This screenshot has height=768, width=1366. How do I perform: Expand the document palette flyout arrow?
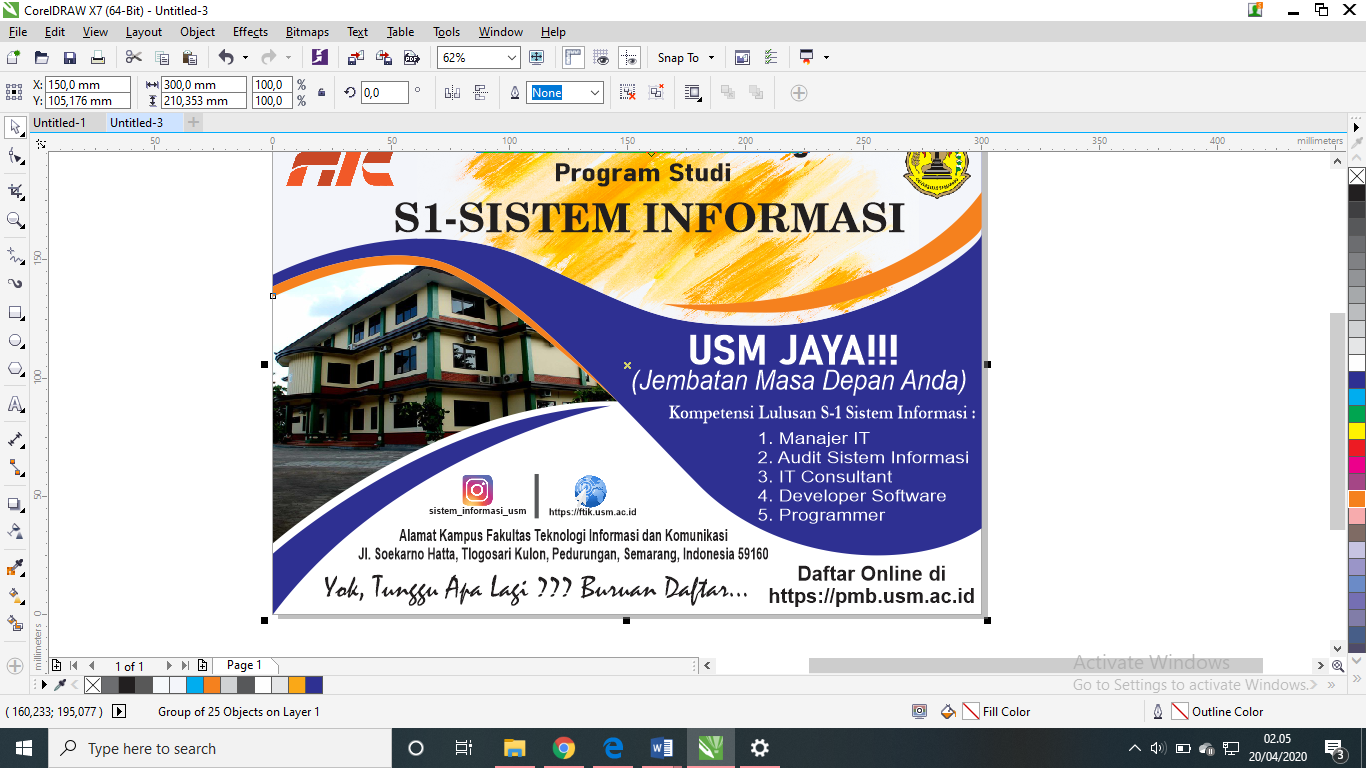click(42, 685)
